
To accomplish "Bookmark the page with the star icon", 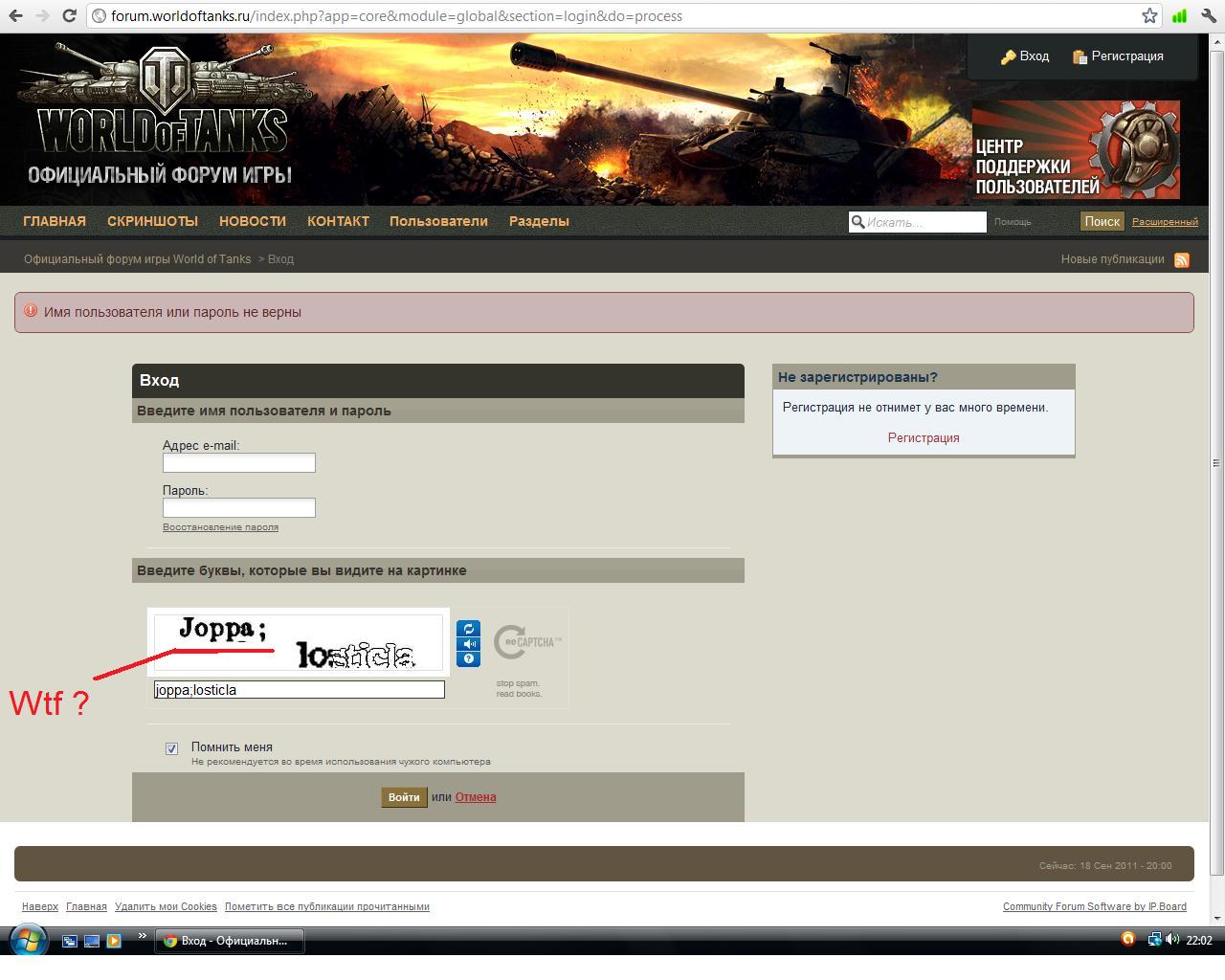I will click(x=1149, y=16).
